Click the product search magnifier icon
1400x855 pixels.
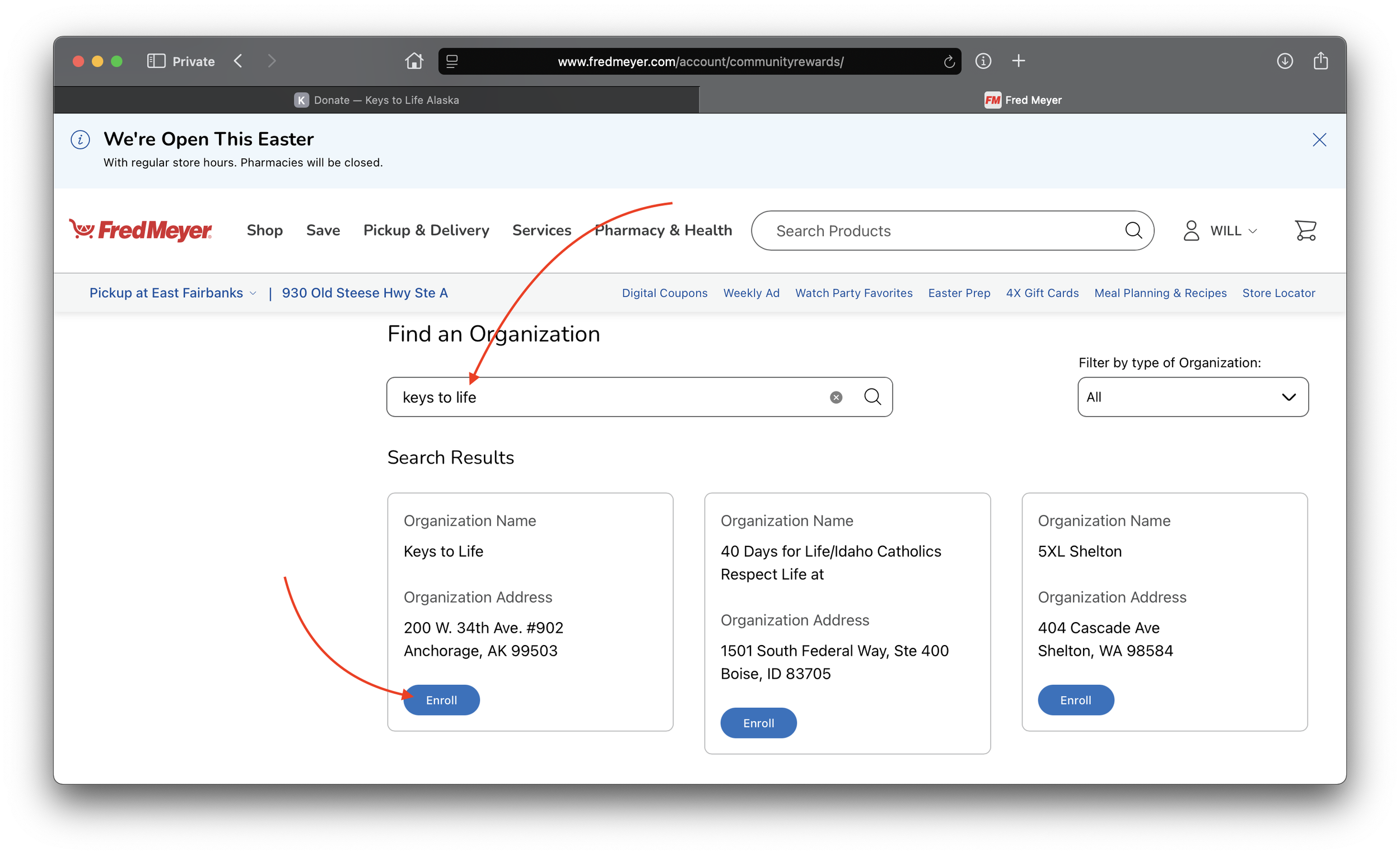[1133, 231]
